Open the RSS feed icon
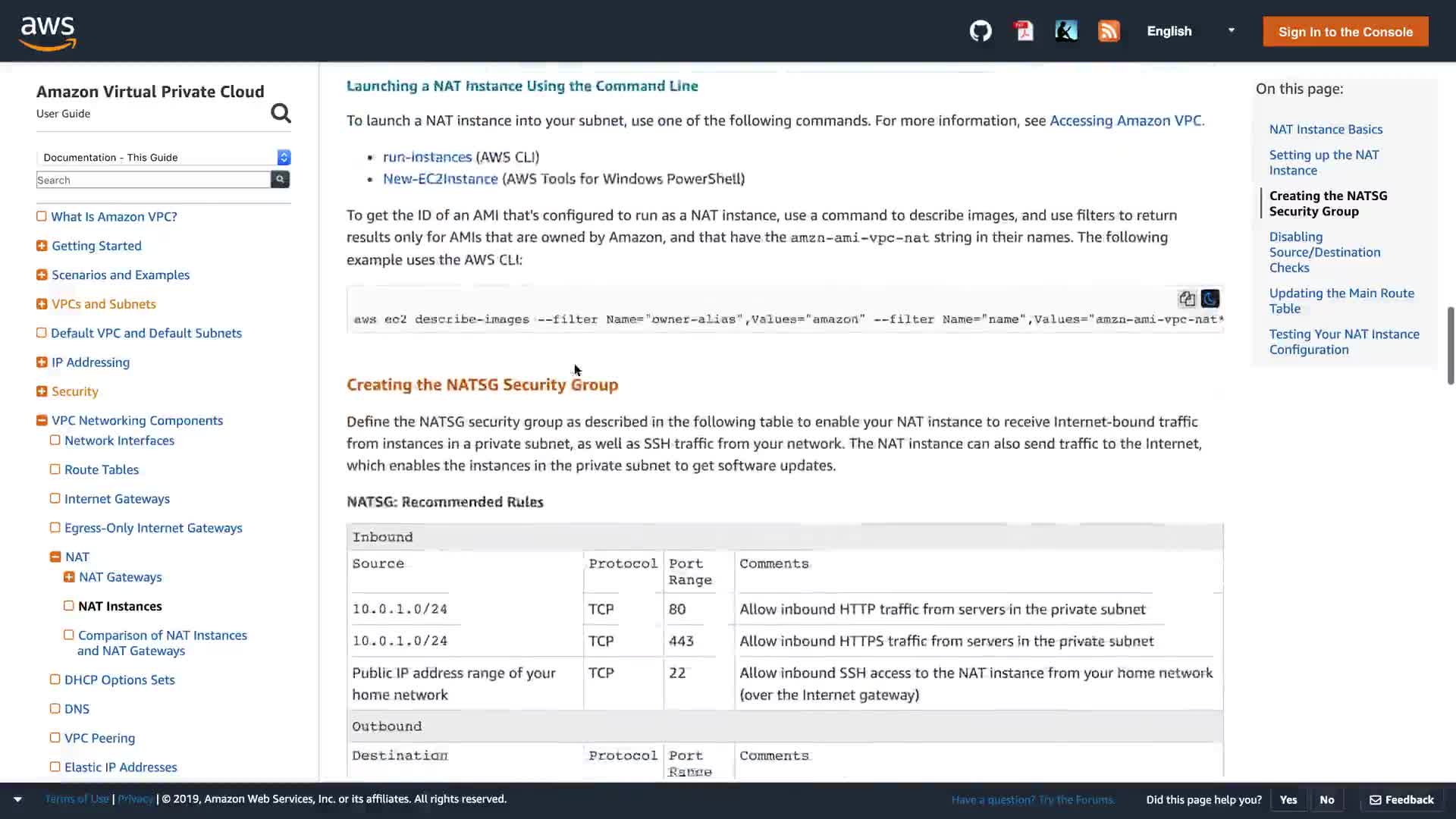Viewport: 1456px width, 819px height. 1109,31
